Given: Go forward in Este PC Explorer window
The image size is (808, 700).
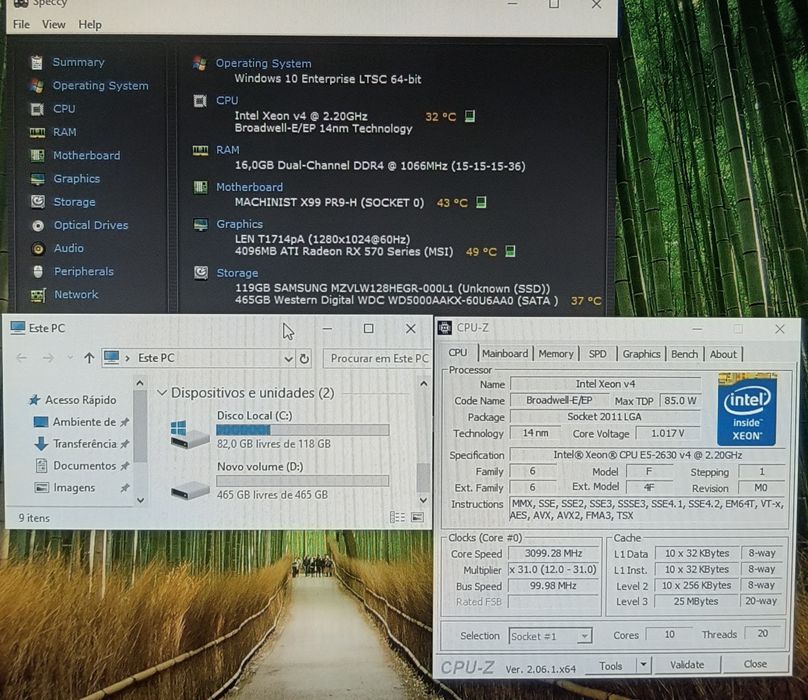Looking at the screenshot, I should pos(48,358).
